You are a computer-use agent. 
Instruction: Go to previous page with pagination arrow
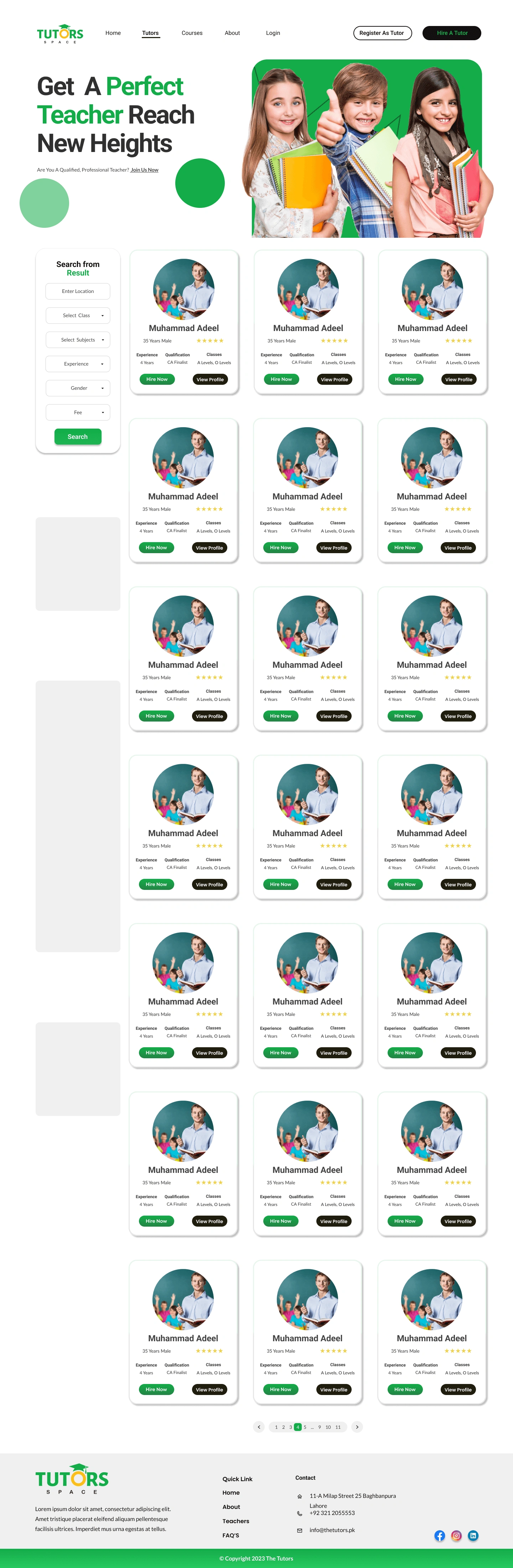[259, 1427]
